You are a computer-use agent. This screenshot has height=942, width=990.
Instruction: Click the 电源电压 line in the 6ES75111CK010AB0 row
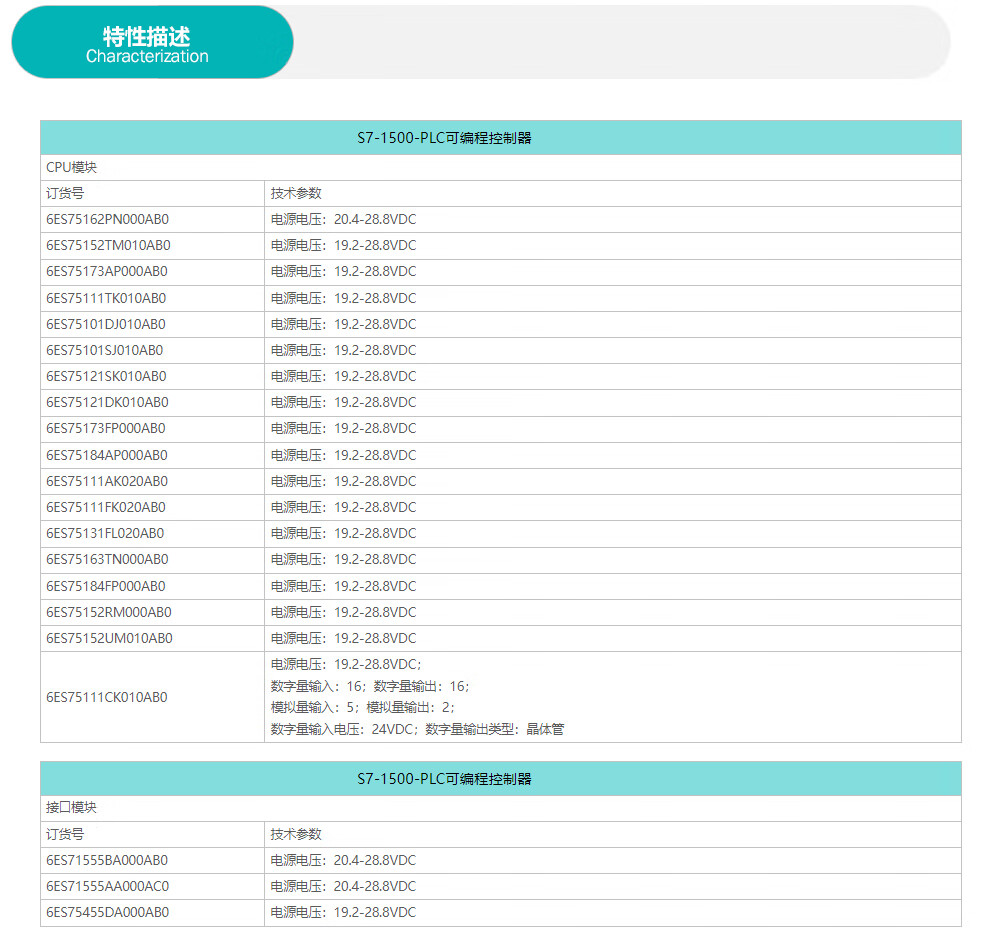pos(346,664)
